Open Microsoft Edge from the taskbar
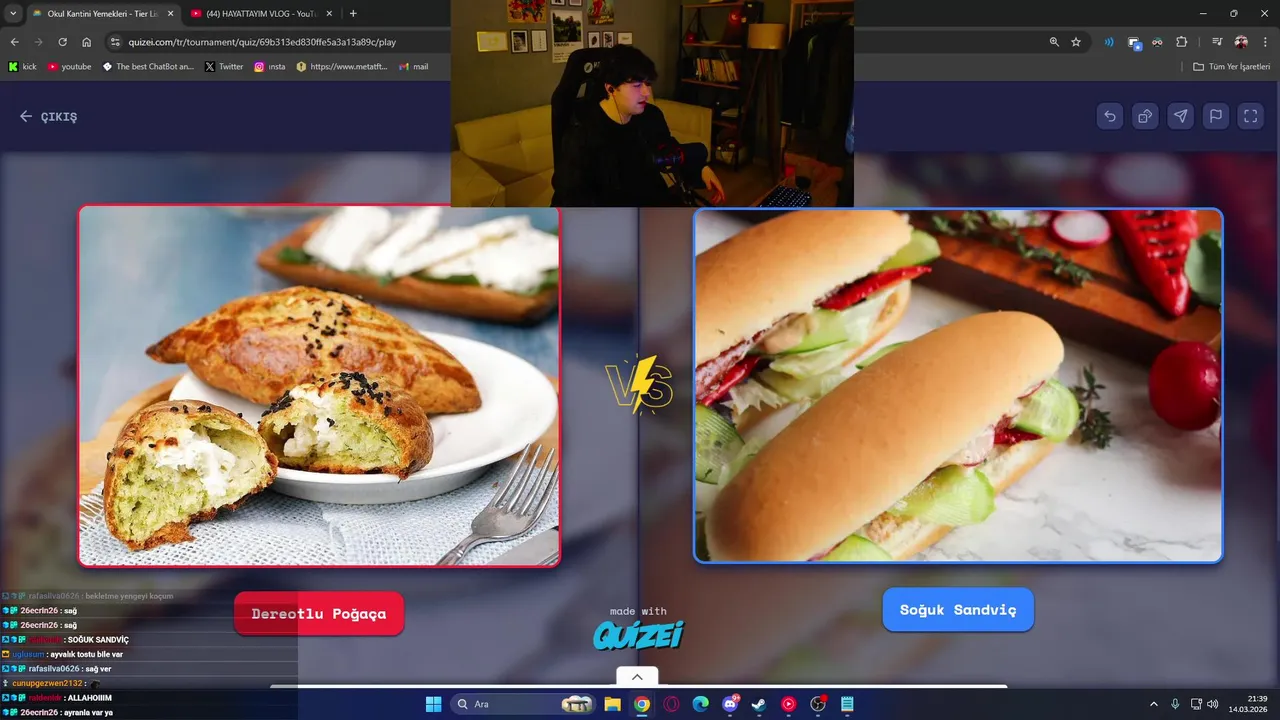The image size is (1280, 720). pyautogui.click(x=700, y=704)
